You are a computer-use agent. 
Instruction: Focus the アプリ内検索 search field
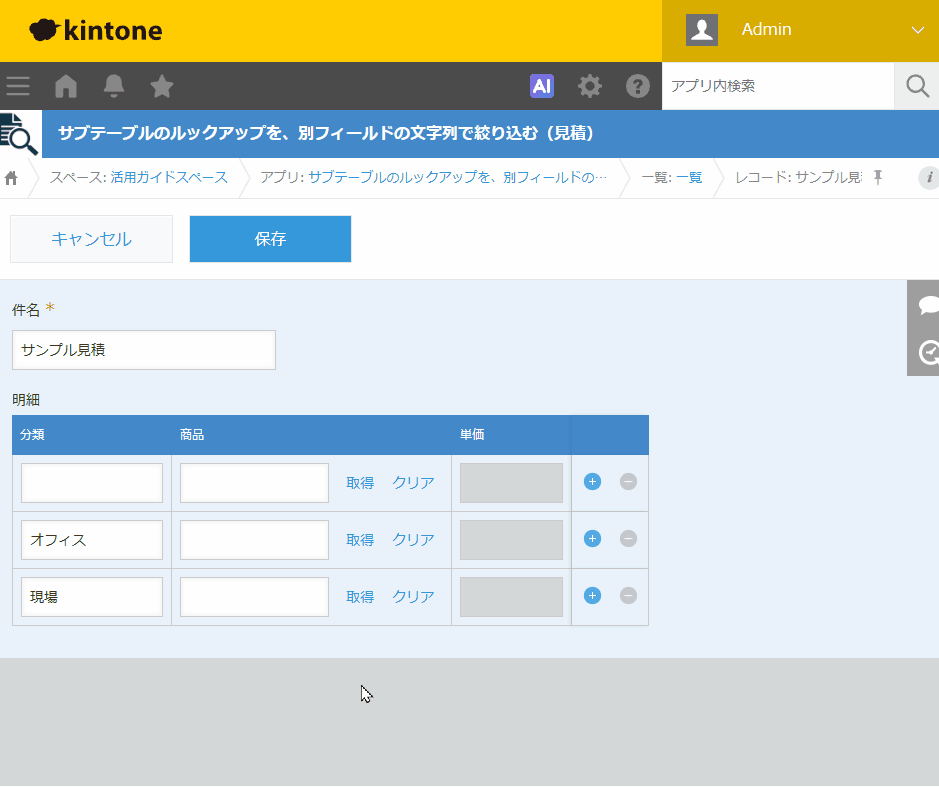[778, 86]
